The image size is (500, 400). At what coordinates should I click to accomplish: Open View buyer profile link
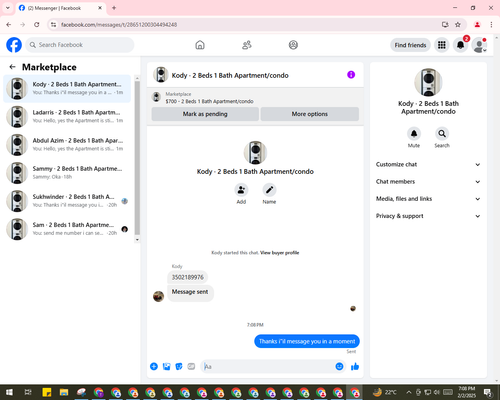[279, 253]
